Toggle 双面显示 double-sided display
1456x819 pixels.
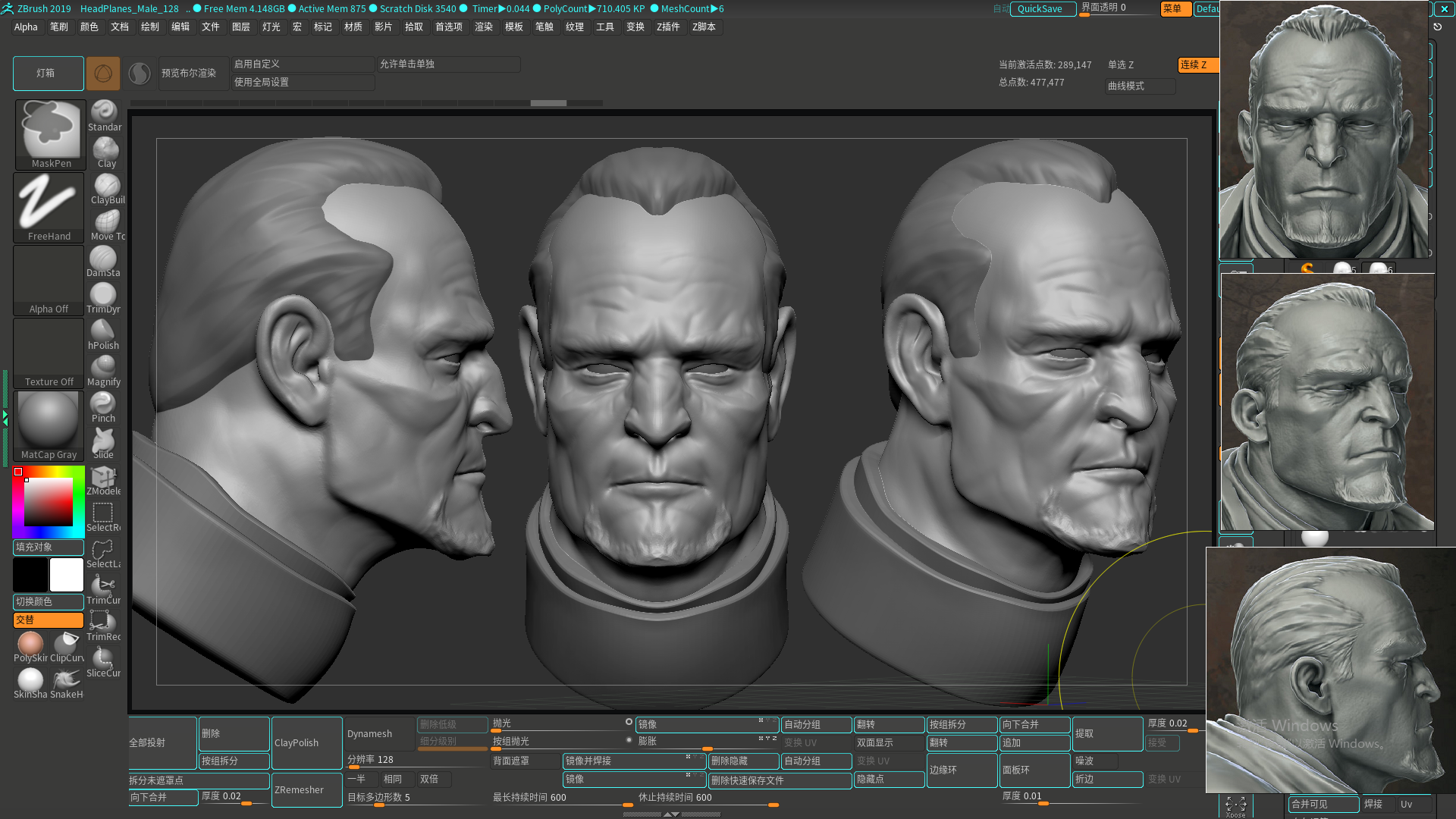coord(889,743)
